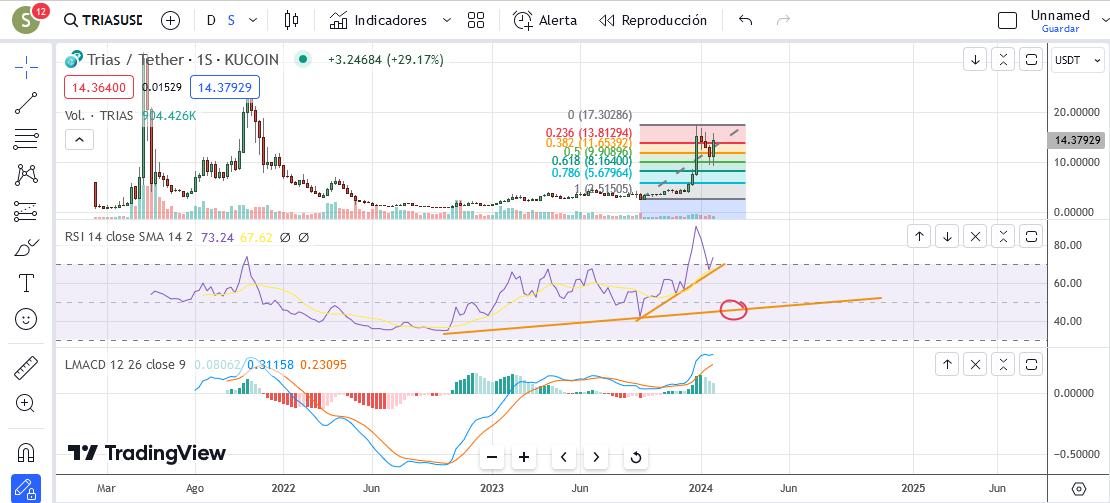Delete the LMACD pane
Image resolution: width=1110 pixels, height=503 pixels.
pos(975,365)
